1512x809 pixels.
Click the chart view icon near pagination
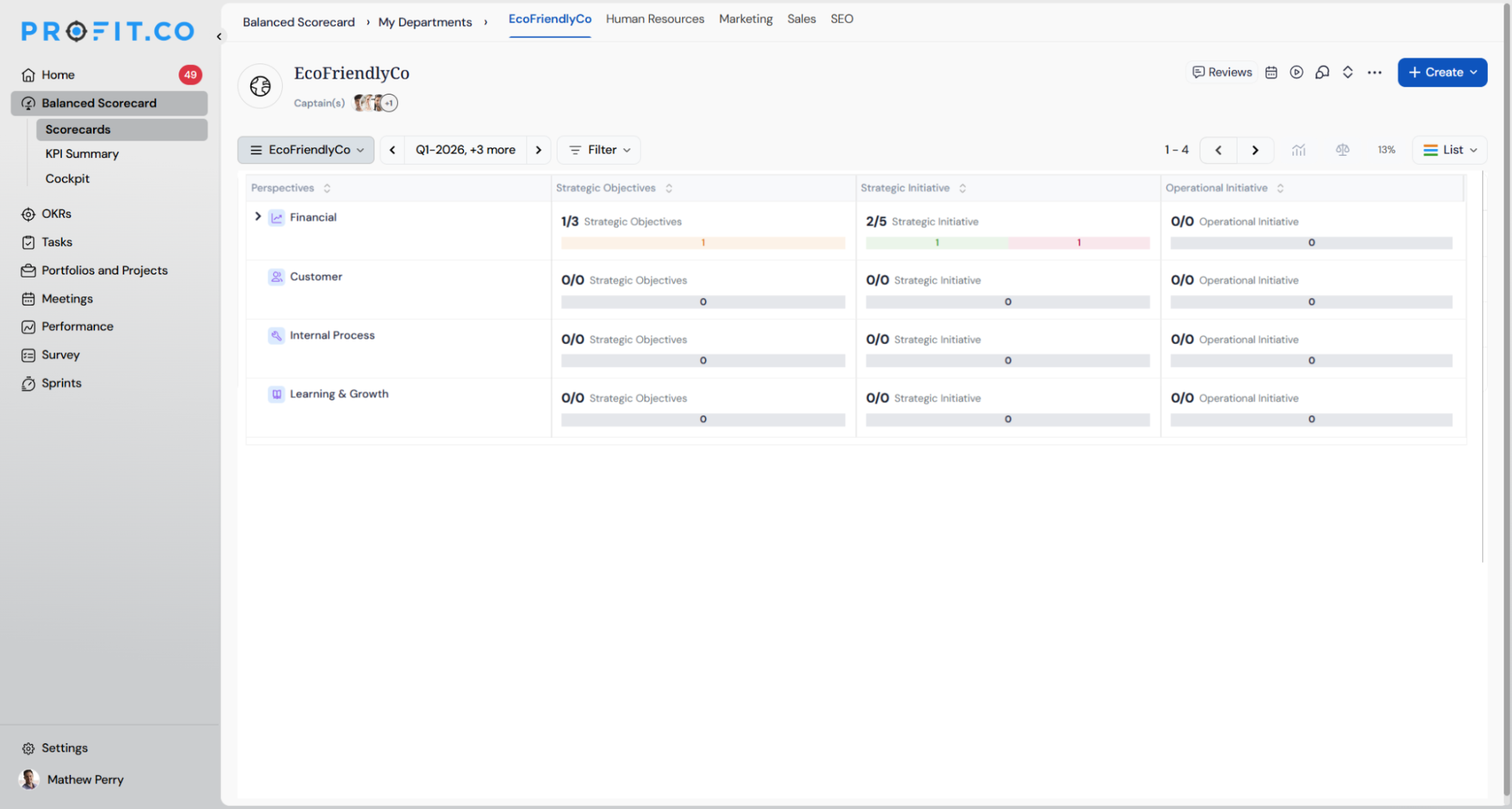[x=1299, y=150]
